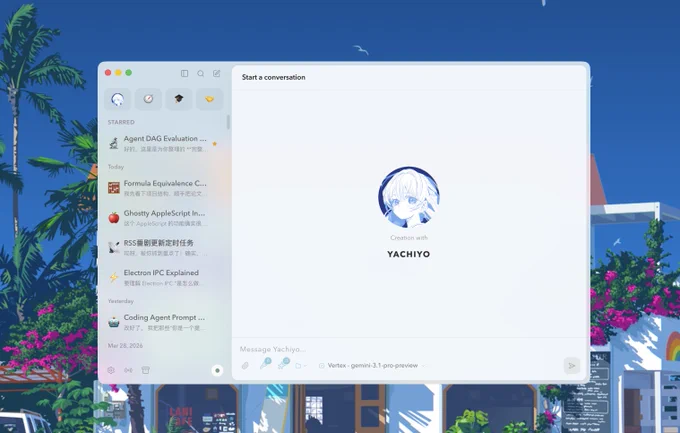Click the second badged sparkle tool icon

(x=284, y=364)
